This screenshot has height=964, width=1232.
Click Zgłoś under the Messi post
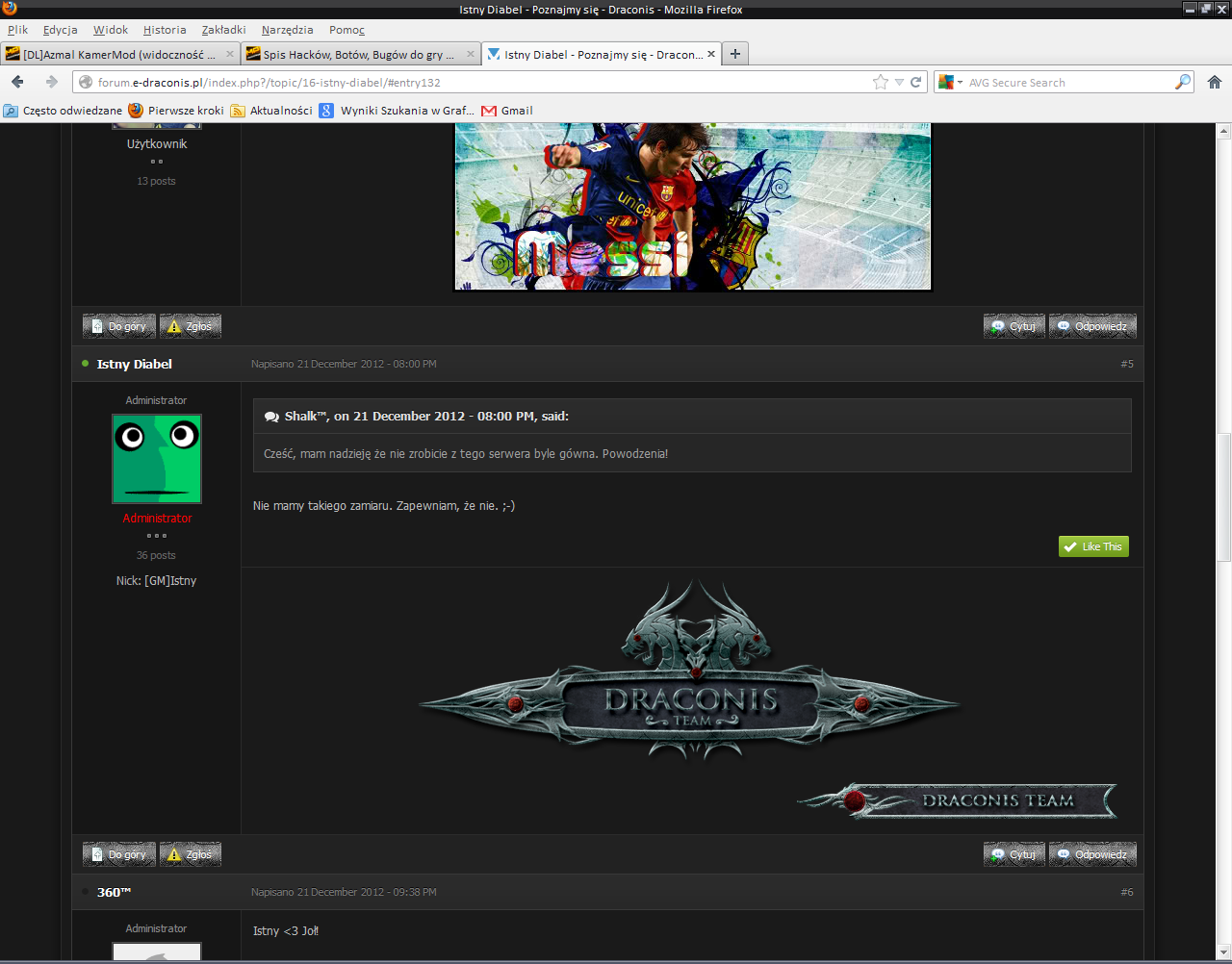(191, 326)
